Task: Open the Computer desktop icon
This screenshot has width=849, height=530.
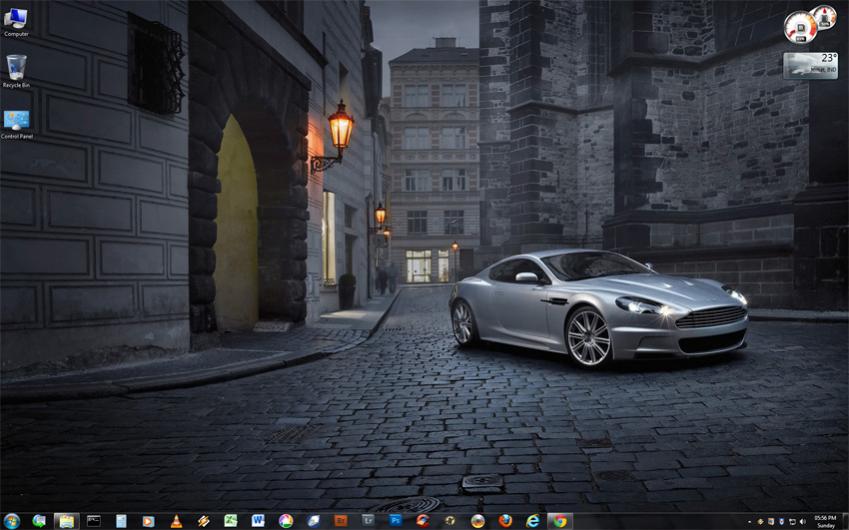Action: point(15,19)
